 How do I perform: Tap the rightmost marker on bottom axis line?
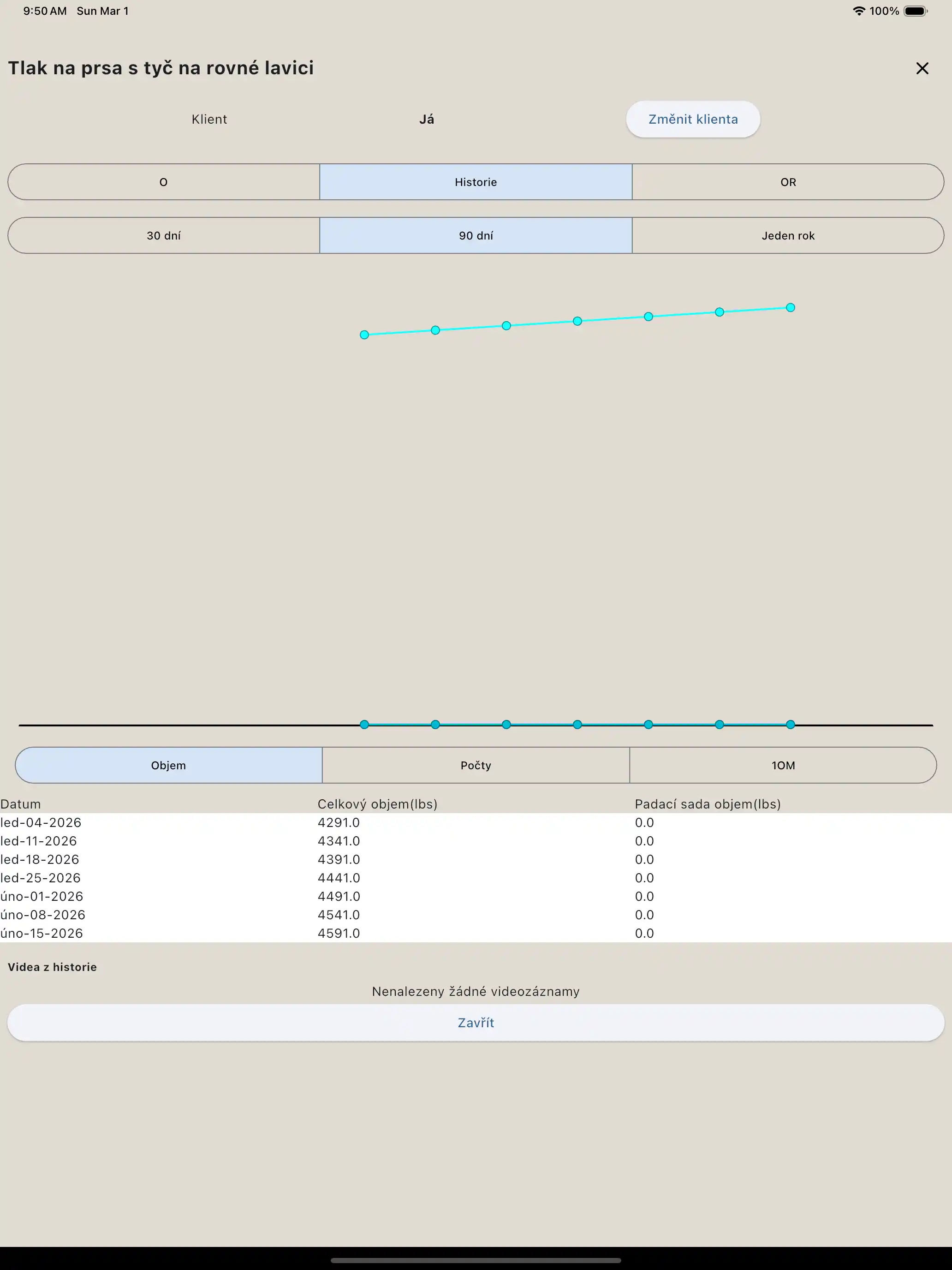pos(790,725)
